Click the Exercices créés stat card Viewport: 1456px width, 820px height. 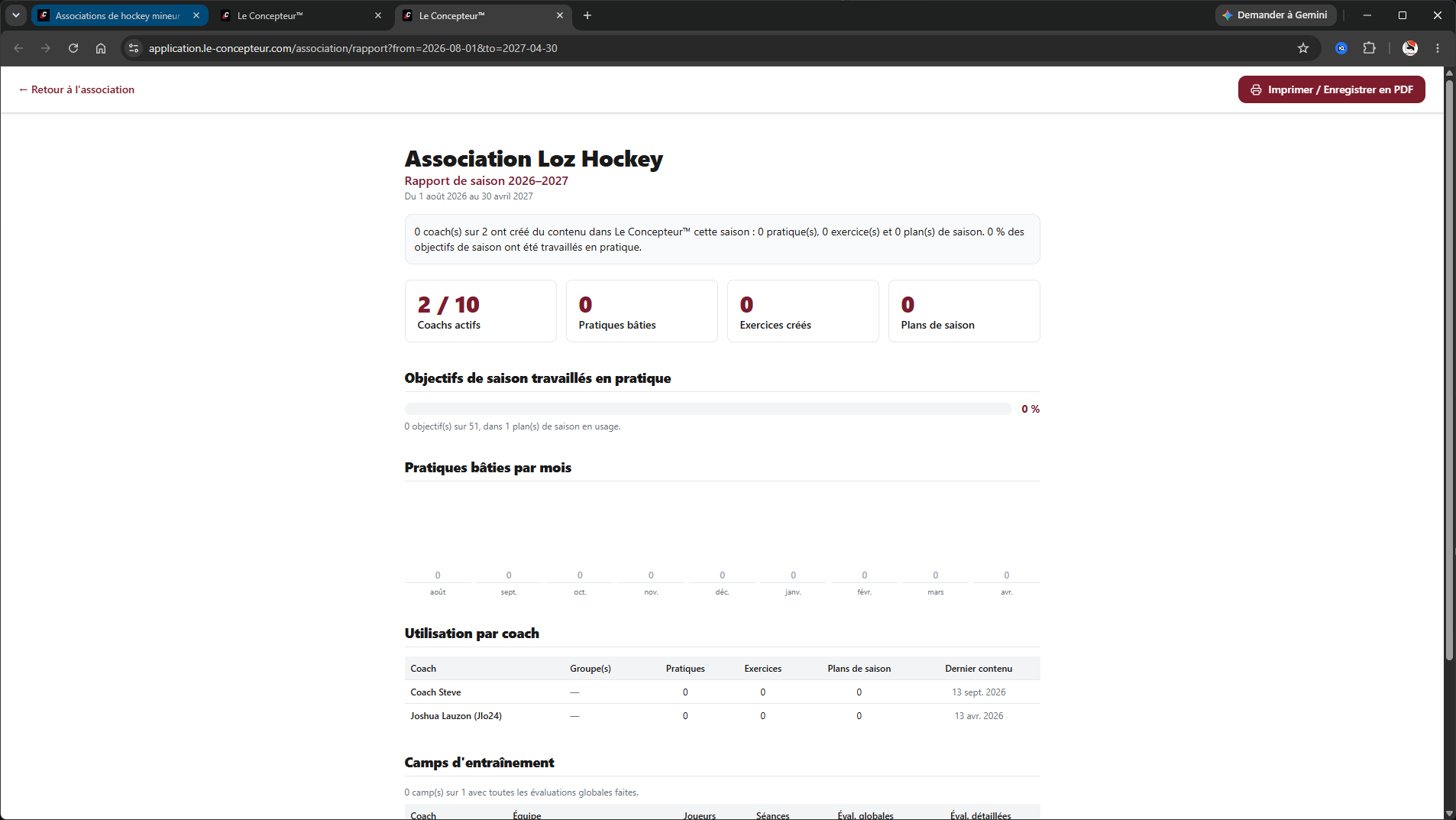tap(803, 311)
